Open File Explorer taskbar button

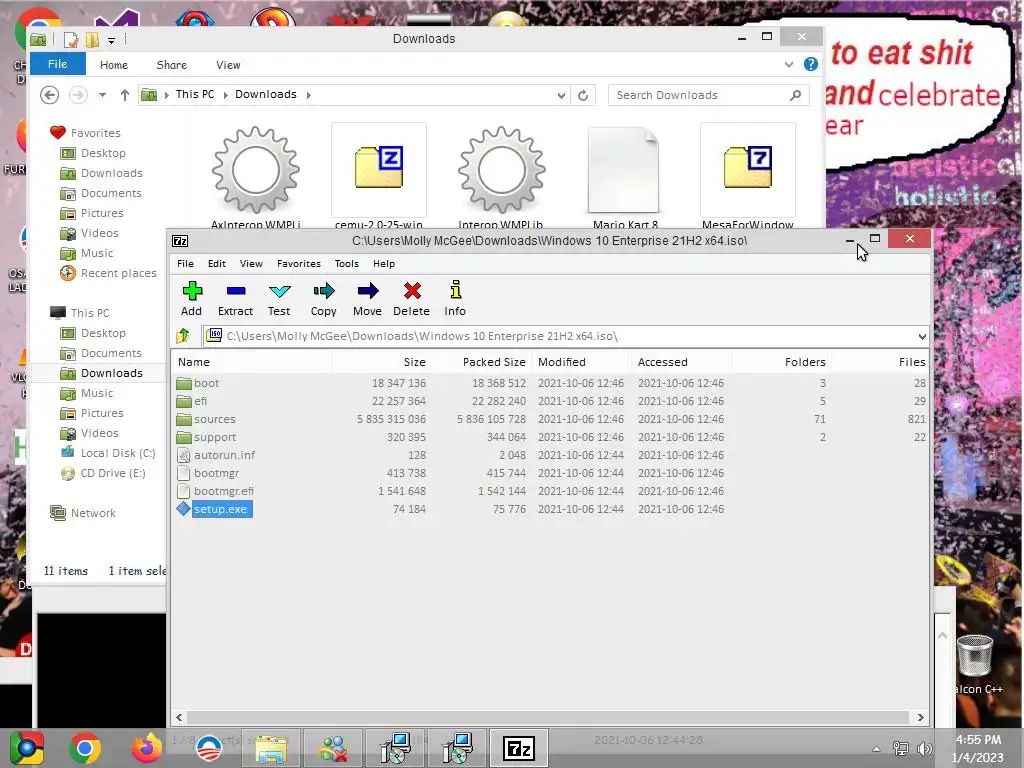pos(271,748)
